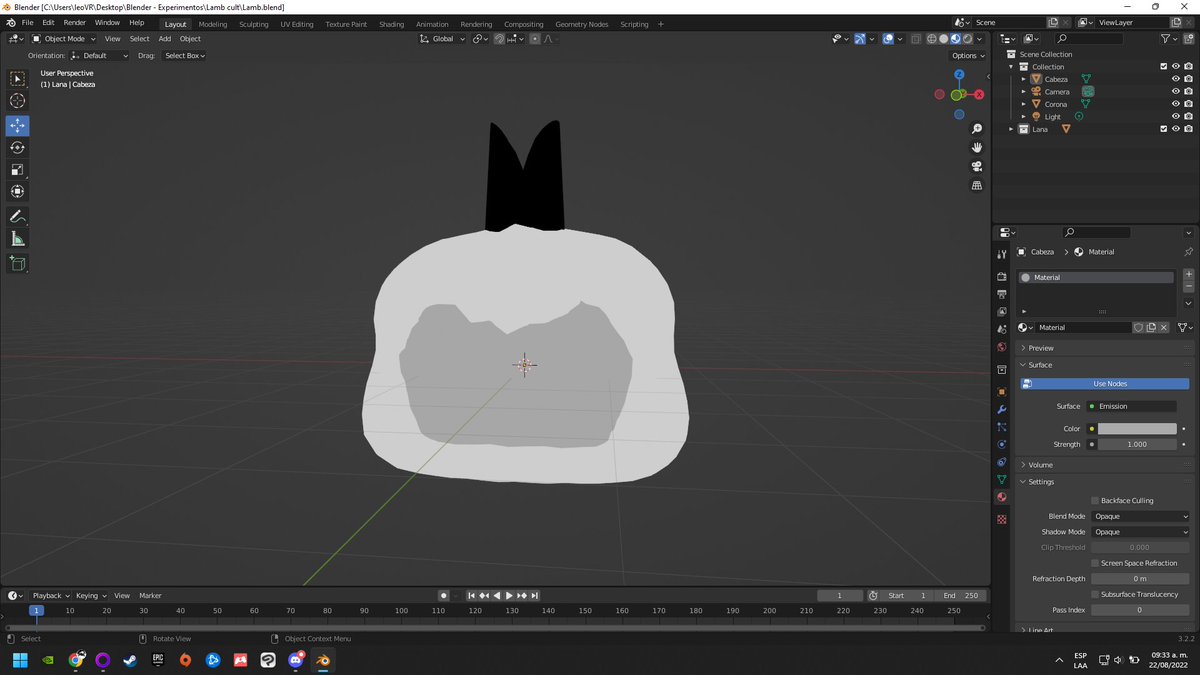Open the Windows Start menu
This screenshot has width=1200, height=675.
coord(19,660)
